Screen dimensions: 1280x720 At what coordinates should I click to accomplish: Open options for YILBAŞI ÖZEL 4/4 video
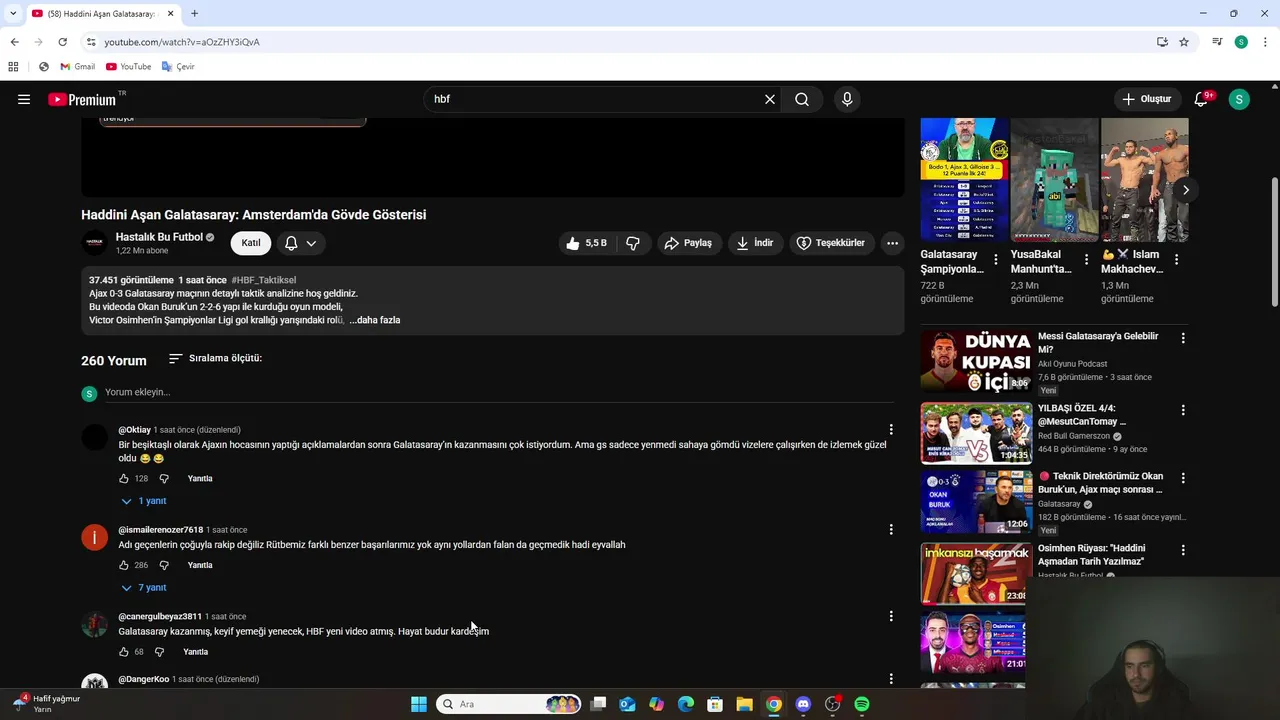pos(1183,411)
